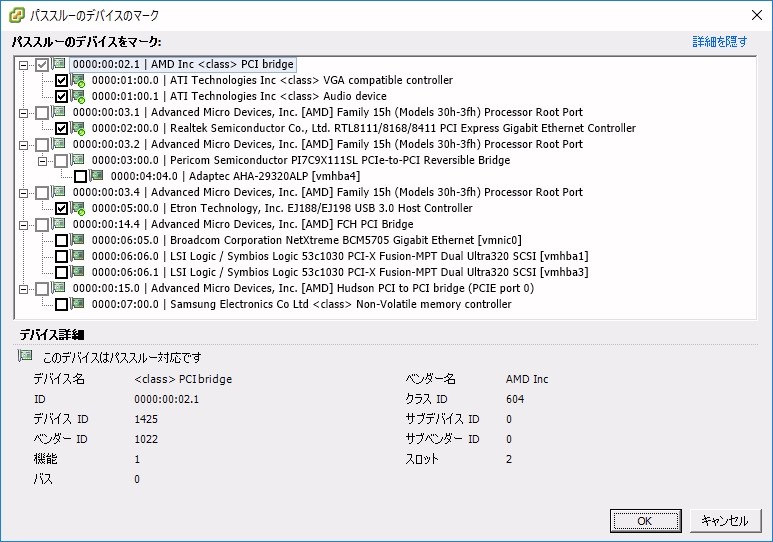Collapse the 0000:00:03.4 Root Port node
The width and height of the screenshot is (773, 542).
tap(23, 193)
